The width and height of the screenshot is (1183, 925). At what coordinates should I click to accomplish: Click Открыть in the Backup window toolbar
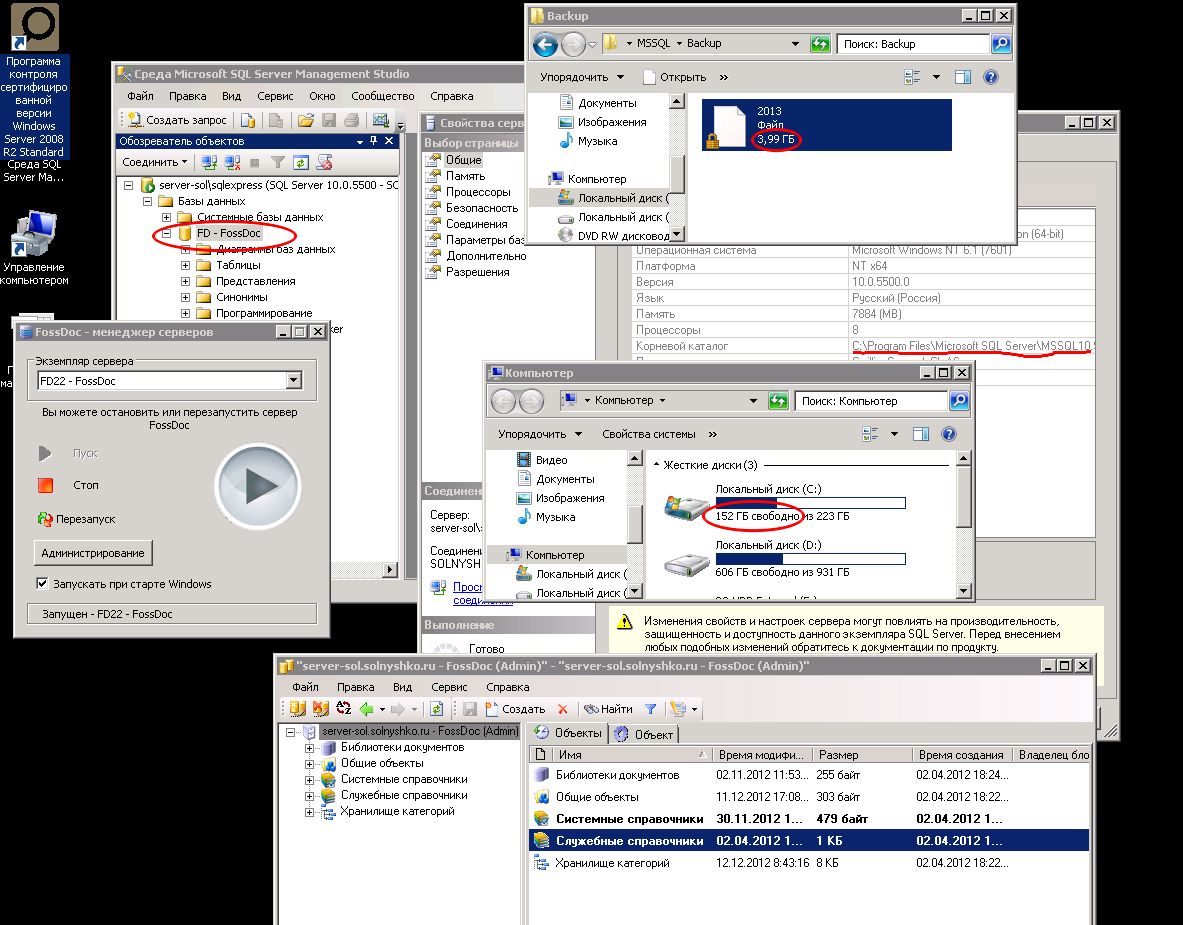pyautogui.click(x=674, y=77)
